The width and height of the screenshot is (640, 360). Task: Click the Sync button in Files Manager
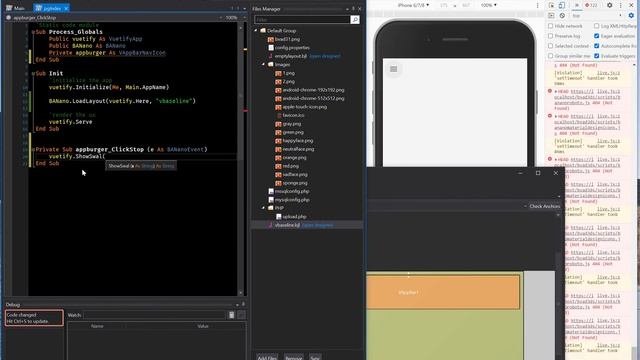click(x=315, y=358)
